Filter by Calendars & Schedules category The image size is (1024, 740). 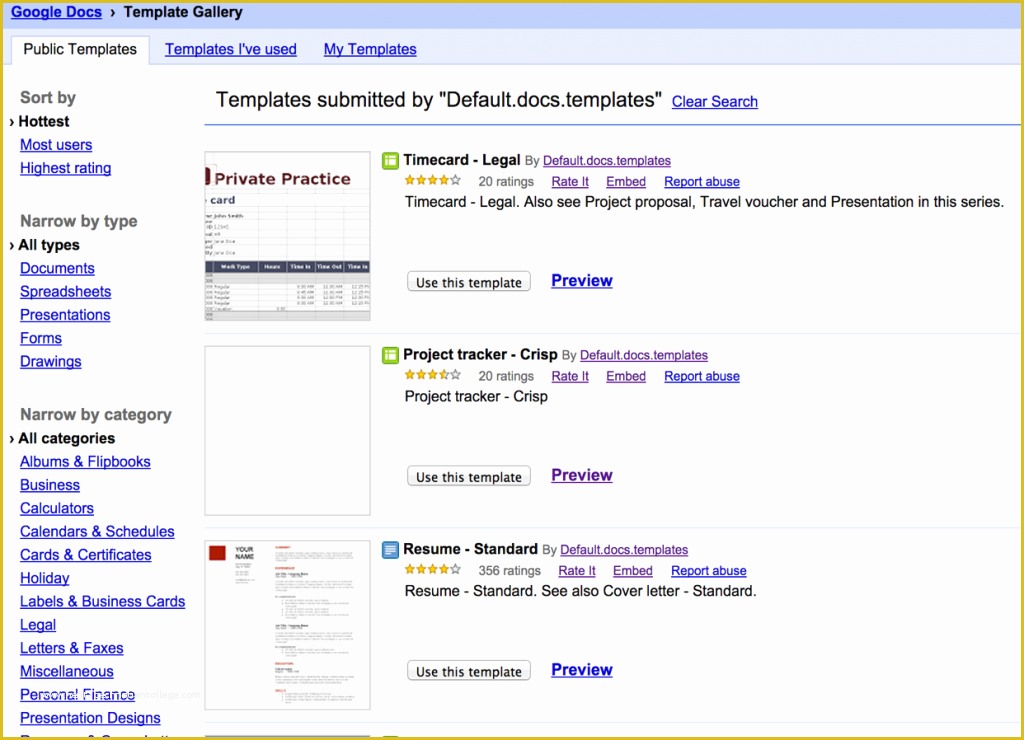coord(97,532)
